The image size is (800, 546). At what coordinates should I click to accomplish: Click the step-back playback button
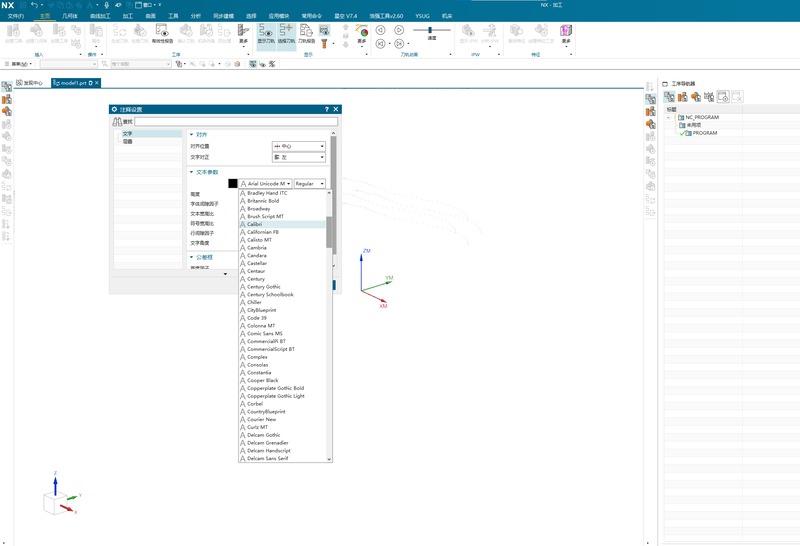tap(380, 30)
